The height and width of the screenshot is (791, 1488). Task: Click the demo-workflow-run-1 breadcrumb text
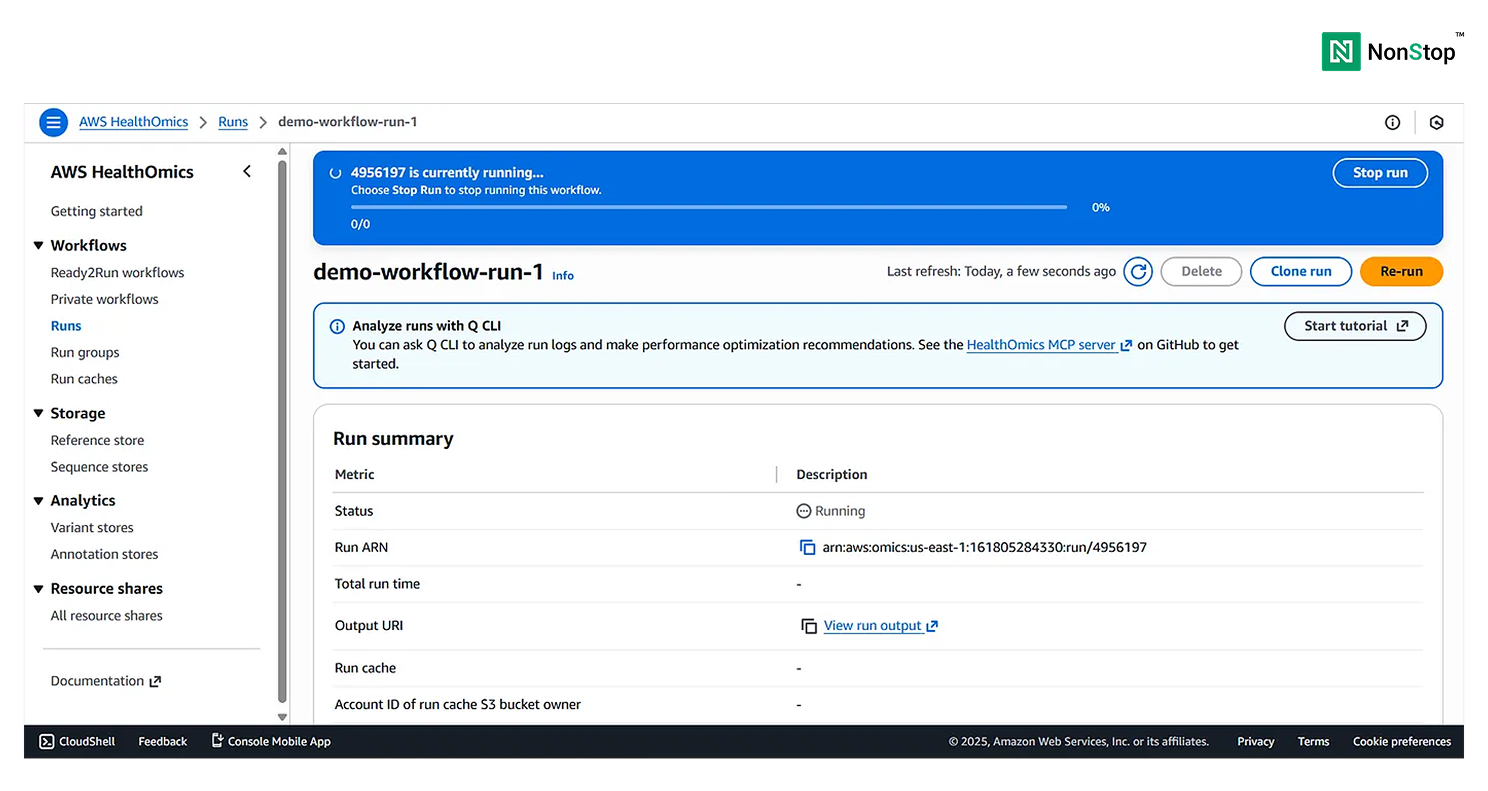347,122
